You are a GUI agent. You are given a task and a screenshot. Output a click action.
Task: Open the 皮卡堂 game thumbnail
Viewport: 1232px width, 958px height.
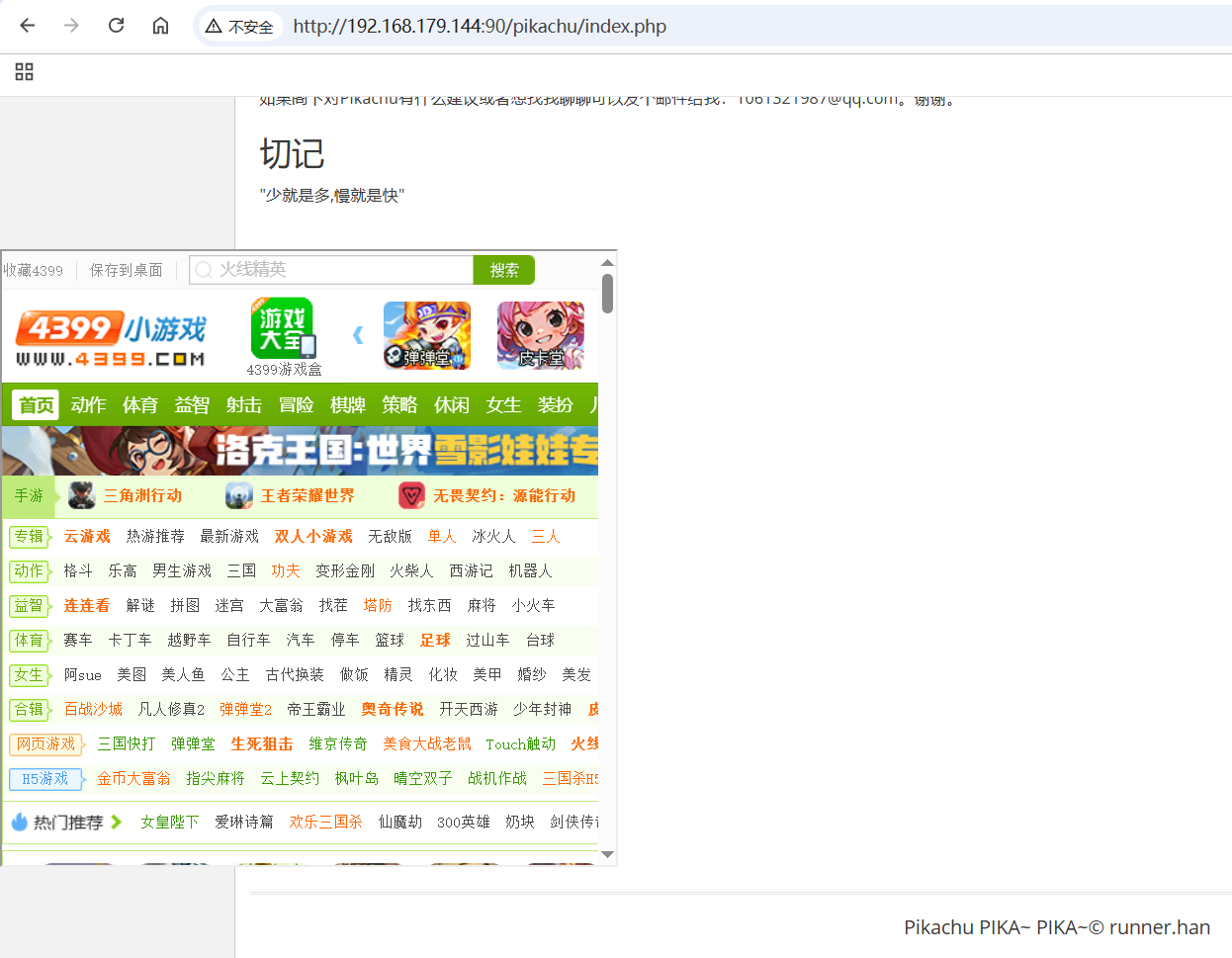coord(541,335)
